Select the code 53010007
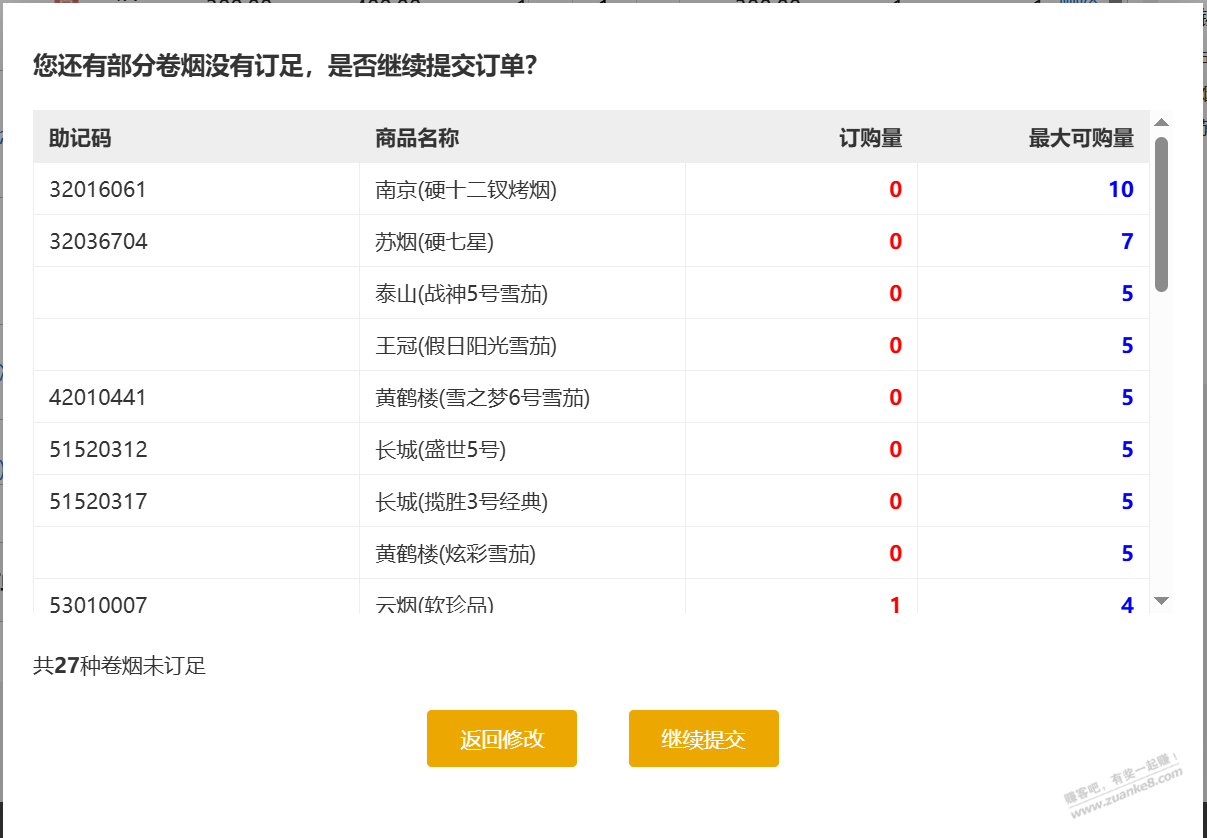The image size is (1207, 838). (98, 605)
